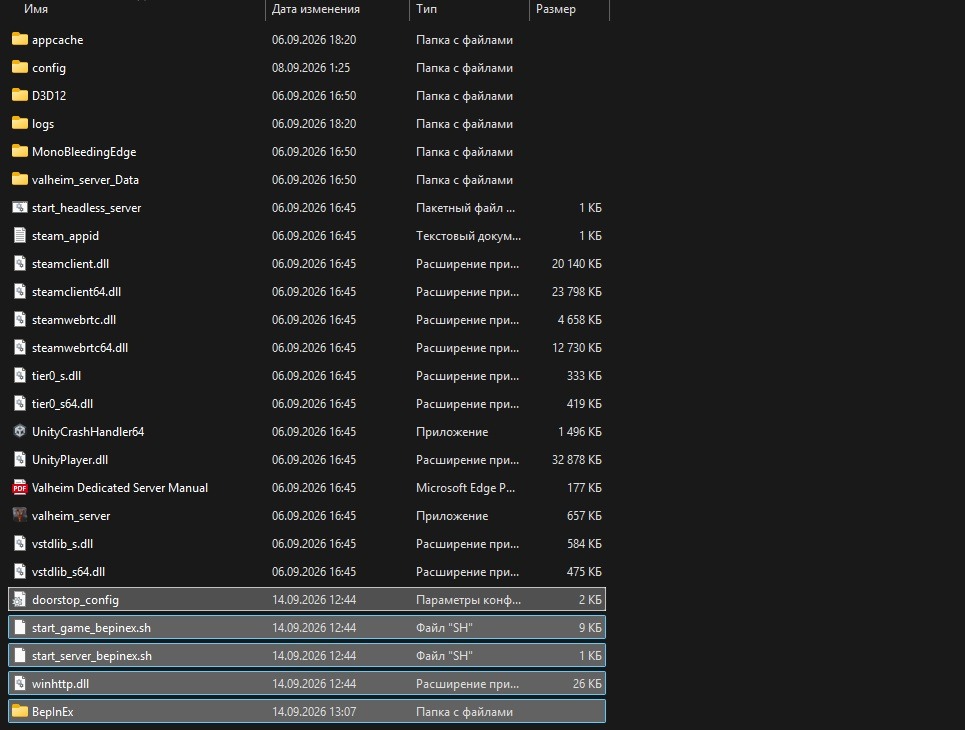Click the D3D12 folder icon
The width and height of the screenshot is (965, 730).
click(x=20, y=95)
